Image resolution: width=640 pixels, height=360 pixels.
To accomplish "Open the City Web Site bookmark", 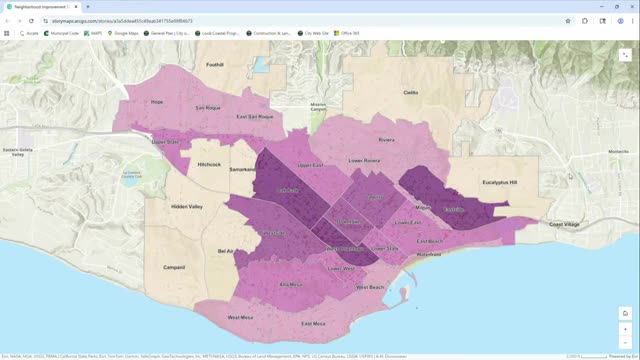I will click(x=313, y=33).
